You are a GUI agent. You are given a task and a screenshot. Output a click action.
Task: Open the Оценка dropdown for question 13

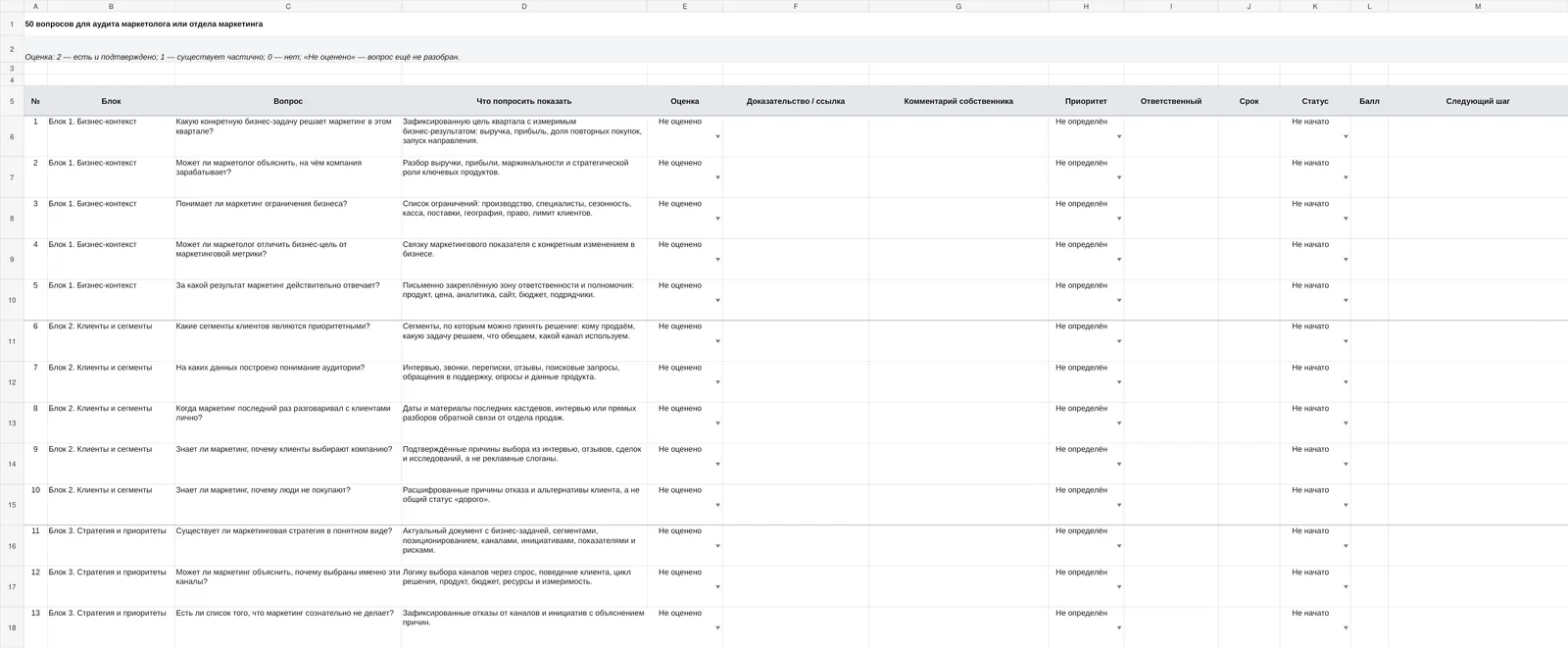(717, 627)
